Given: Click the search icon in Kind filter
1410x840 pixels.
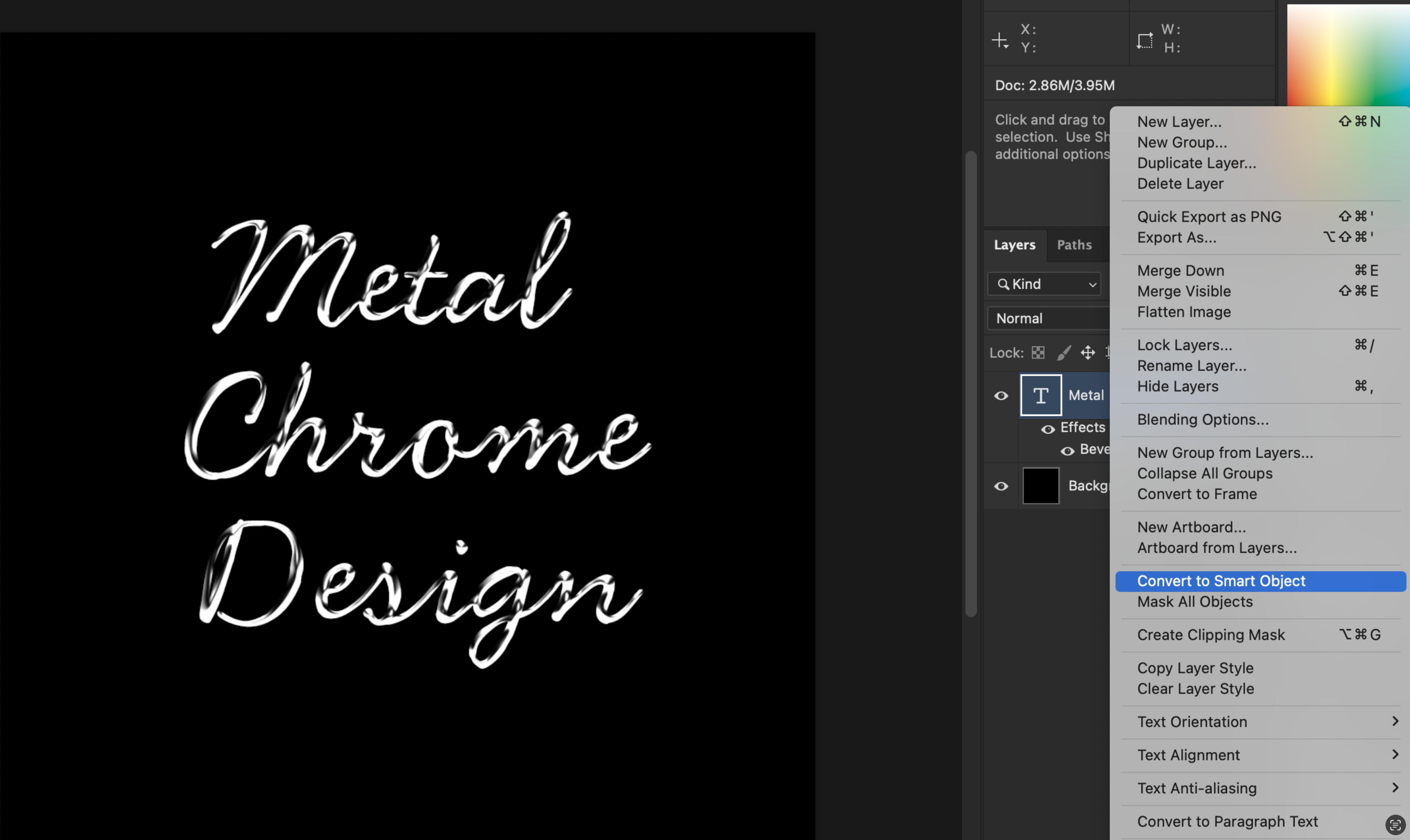Looking at the screenshot, I should click(x=1003, y=284).
